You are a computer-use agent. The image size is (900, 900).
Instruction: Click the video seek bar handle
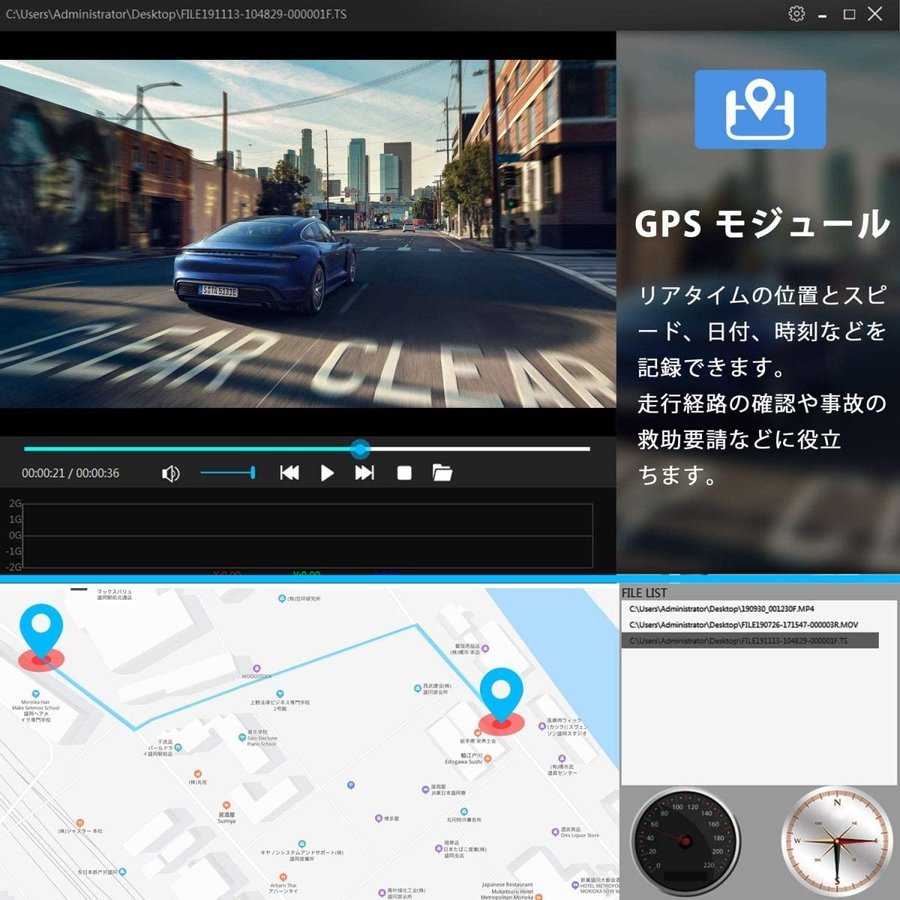(360, 449)
